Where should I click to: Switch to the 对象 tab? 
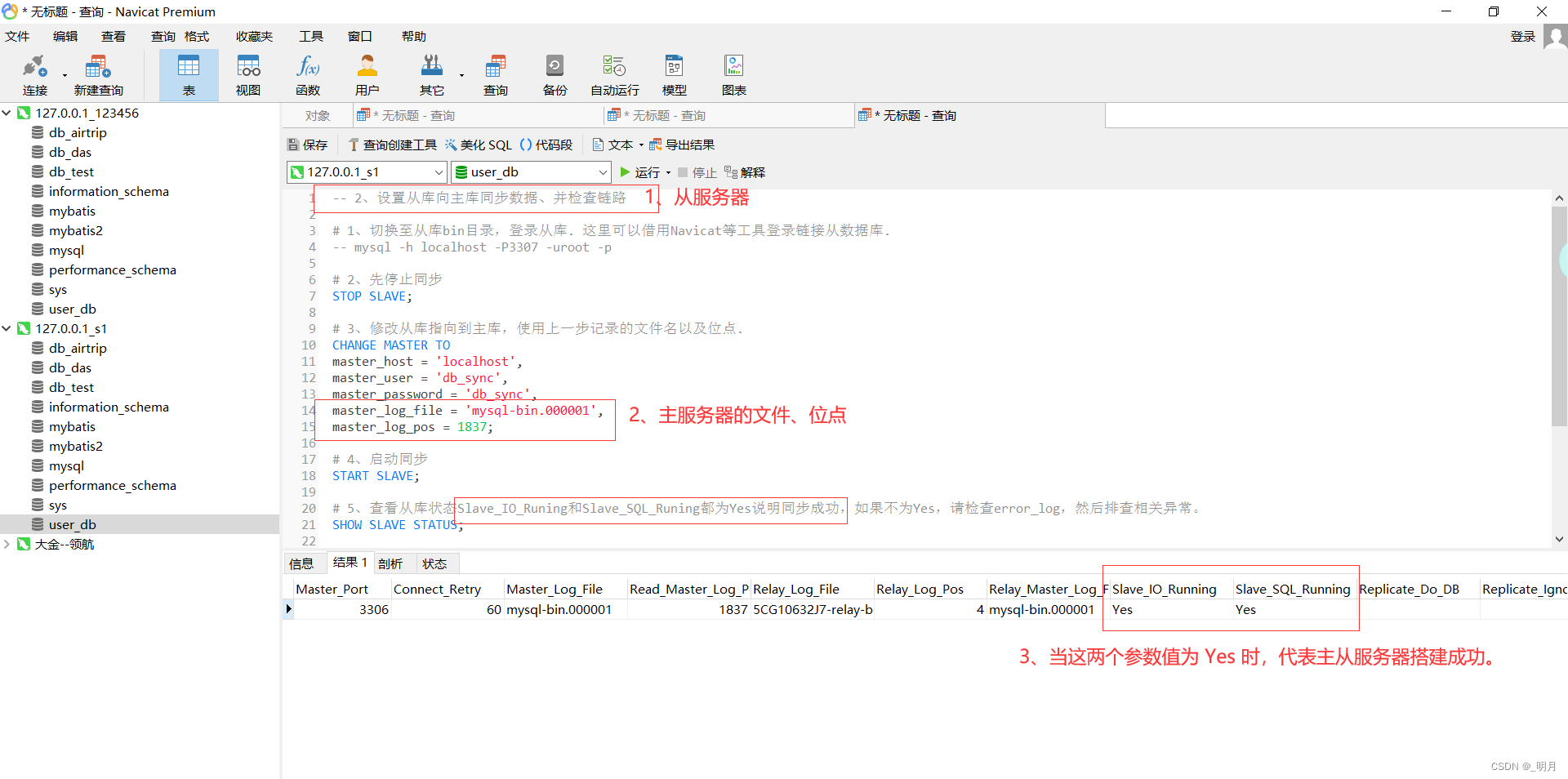point(318,116)
